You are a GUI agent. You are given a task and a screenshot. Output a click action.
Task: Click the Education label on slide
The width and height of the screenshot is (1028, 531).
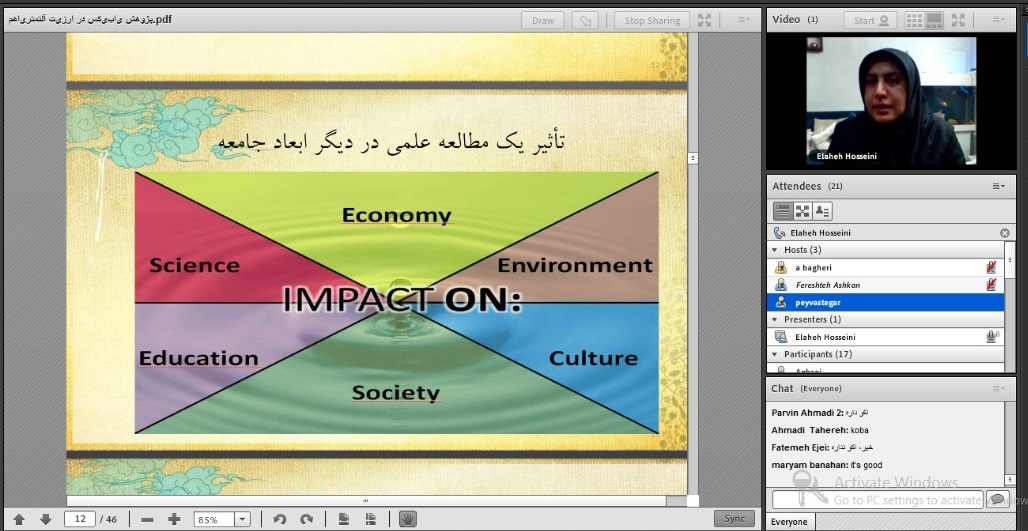198,358
